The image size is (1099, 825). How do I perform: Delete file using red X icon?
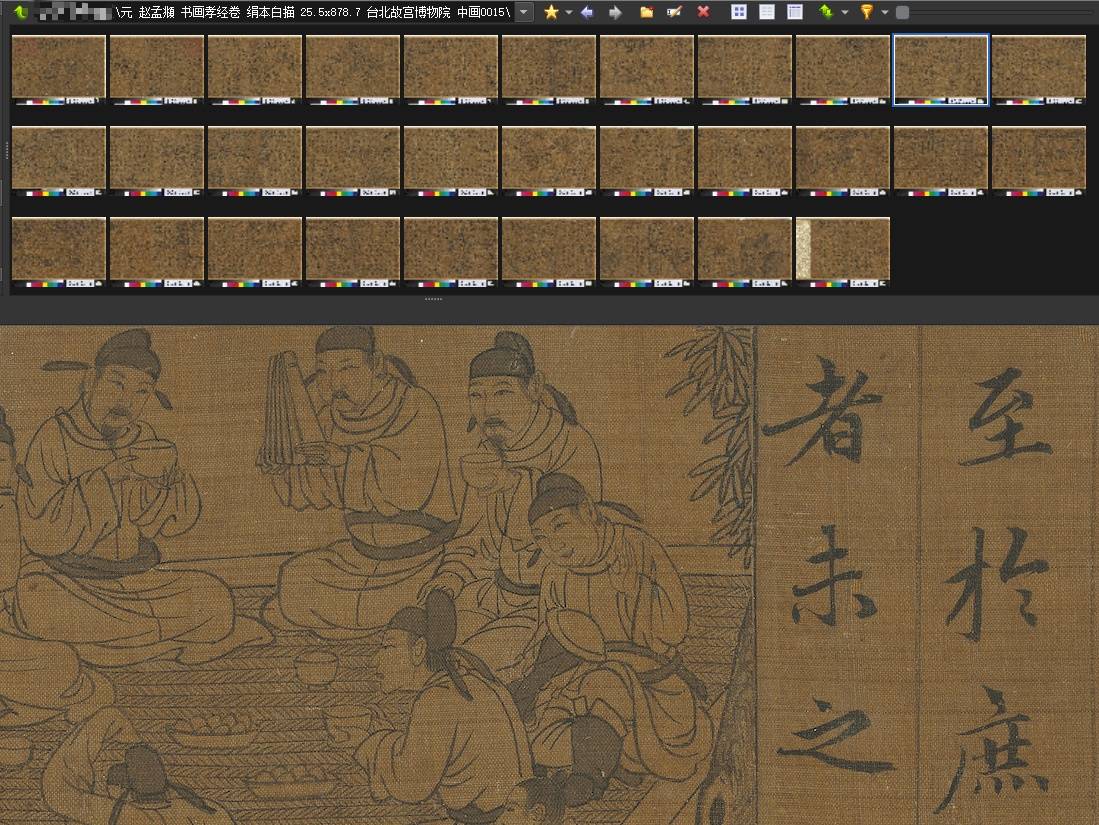(703, 12)
